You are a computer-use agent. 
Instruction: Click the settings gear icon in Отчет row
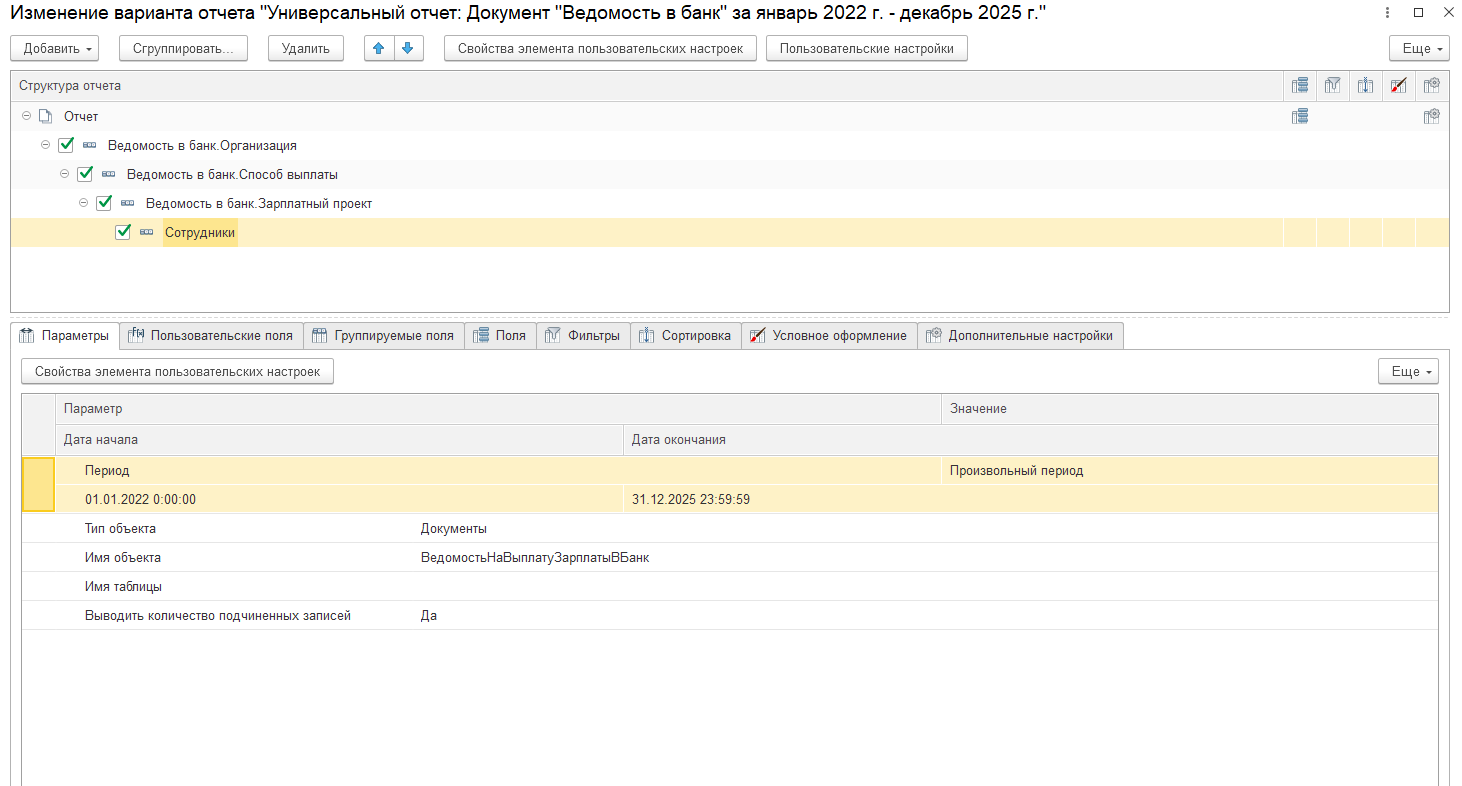pyautogui.click(x=1432, y=116)
